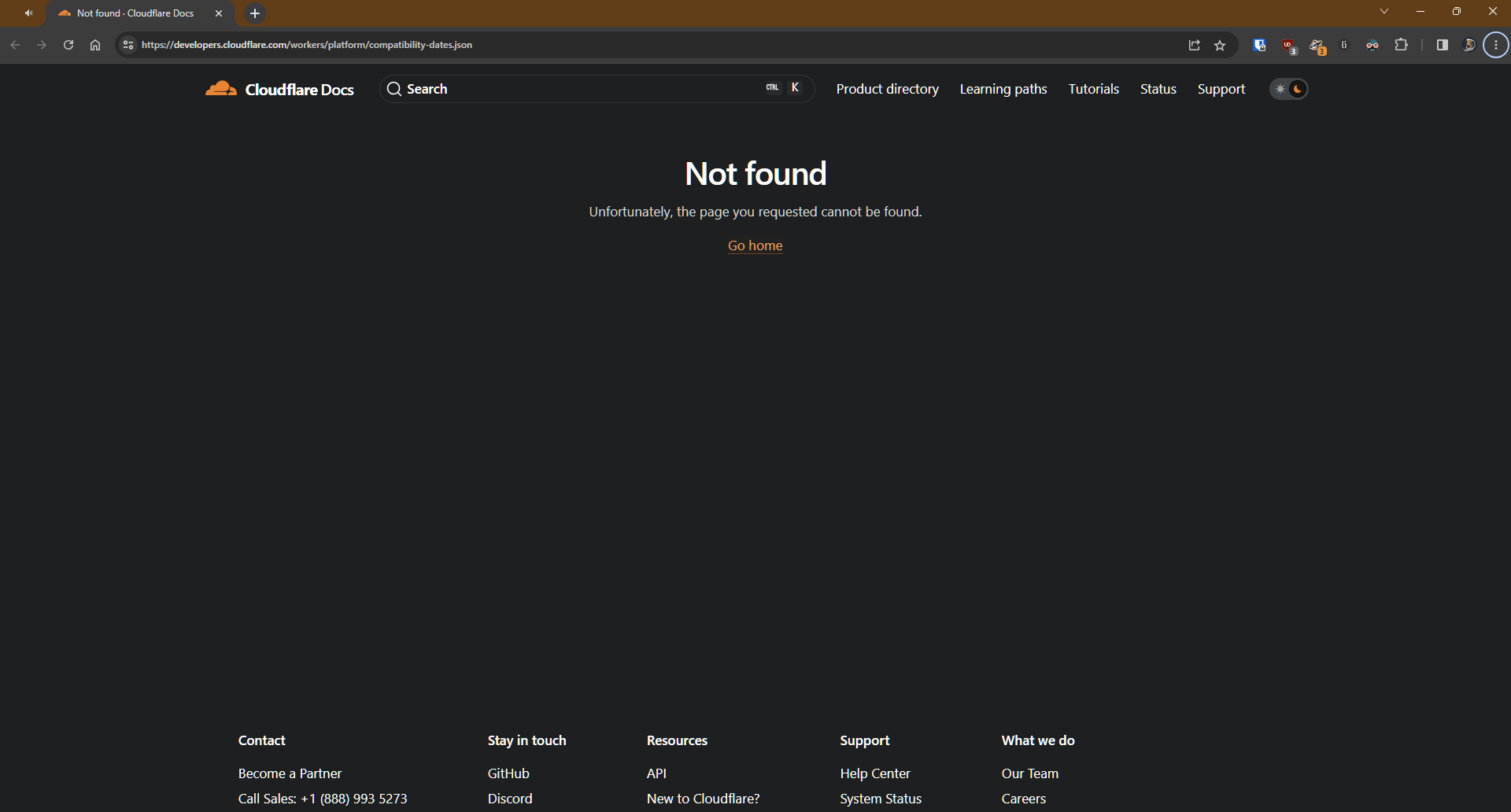Open the browser home page
This screenshot has width=1511, height=812.
click(x=95, y=45)
